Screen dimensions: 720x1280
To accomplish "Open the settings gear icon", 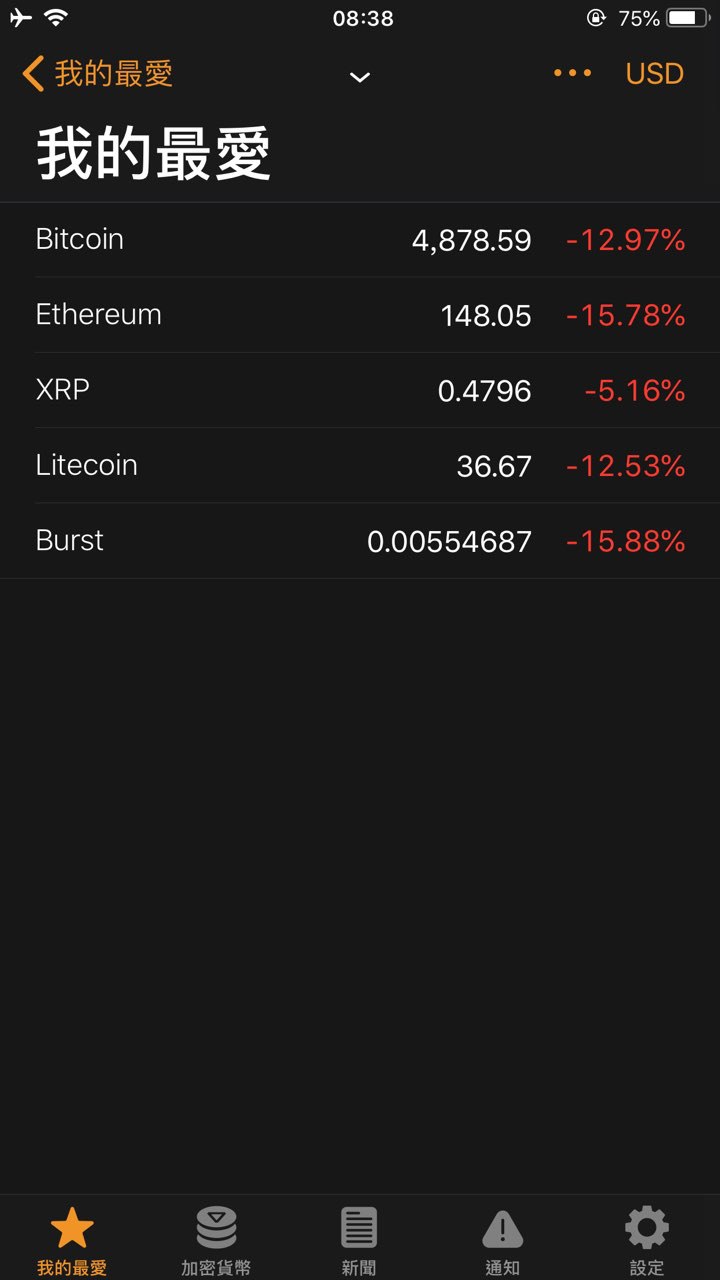I will click(x=647, y=1228).
